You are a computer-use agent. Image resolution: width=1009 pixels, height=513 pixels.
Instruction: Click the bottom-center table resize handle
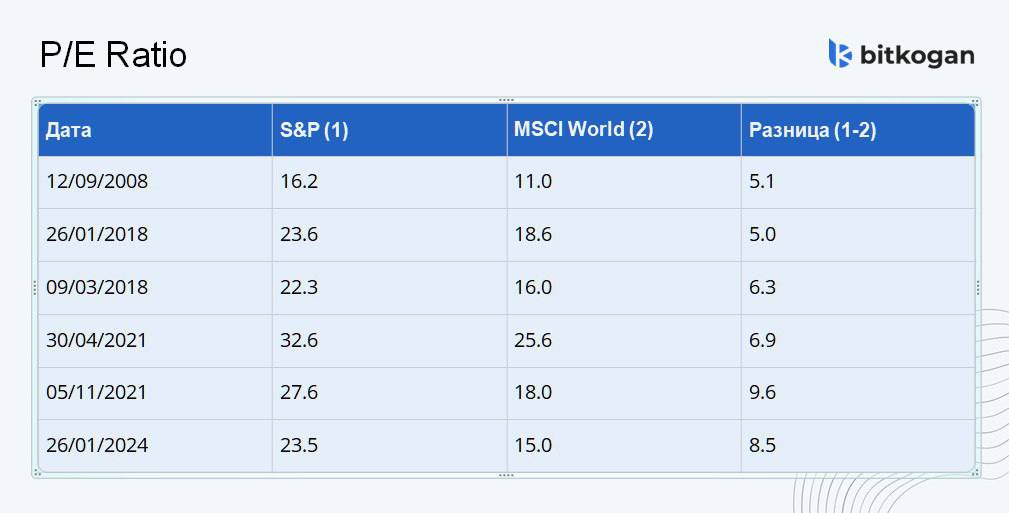point(506,475)
